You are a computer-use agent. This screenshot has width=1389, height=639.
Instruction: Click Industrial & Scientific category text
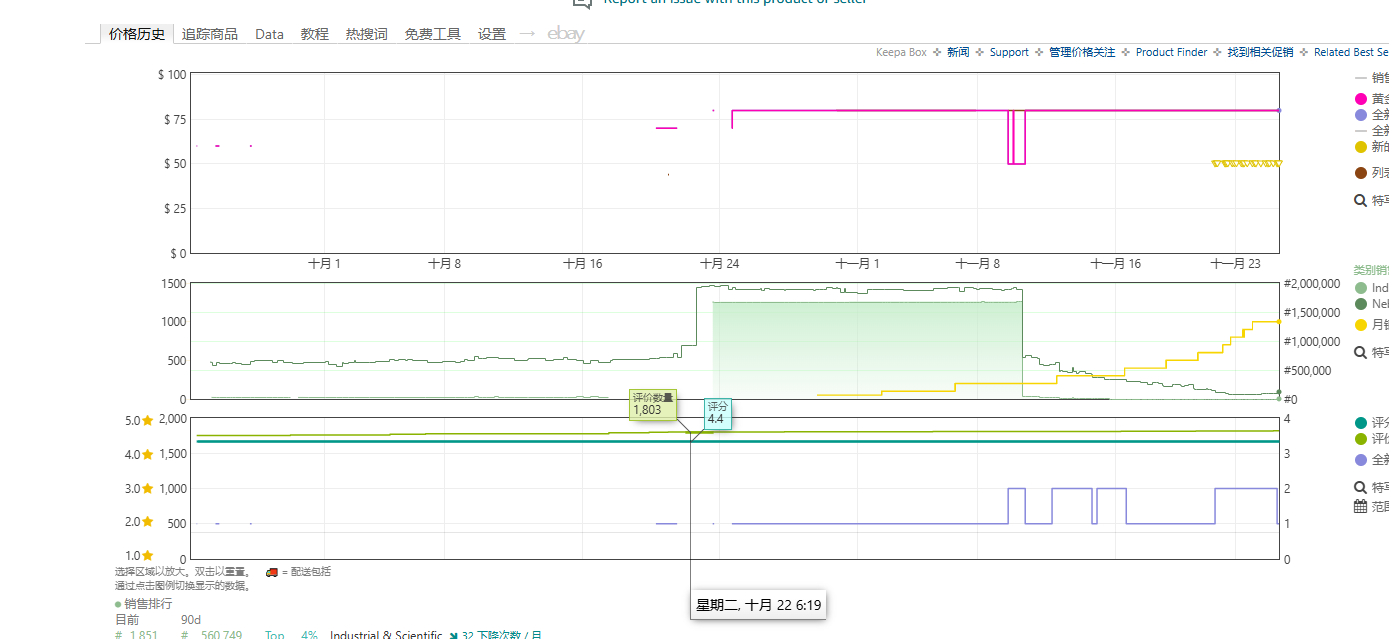386,635
